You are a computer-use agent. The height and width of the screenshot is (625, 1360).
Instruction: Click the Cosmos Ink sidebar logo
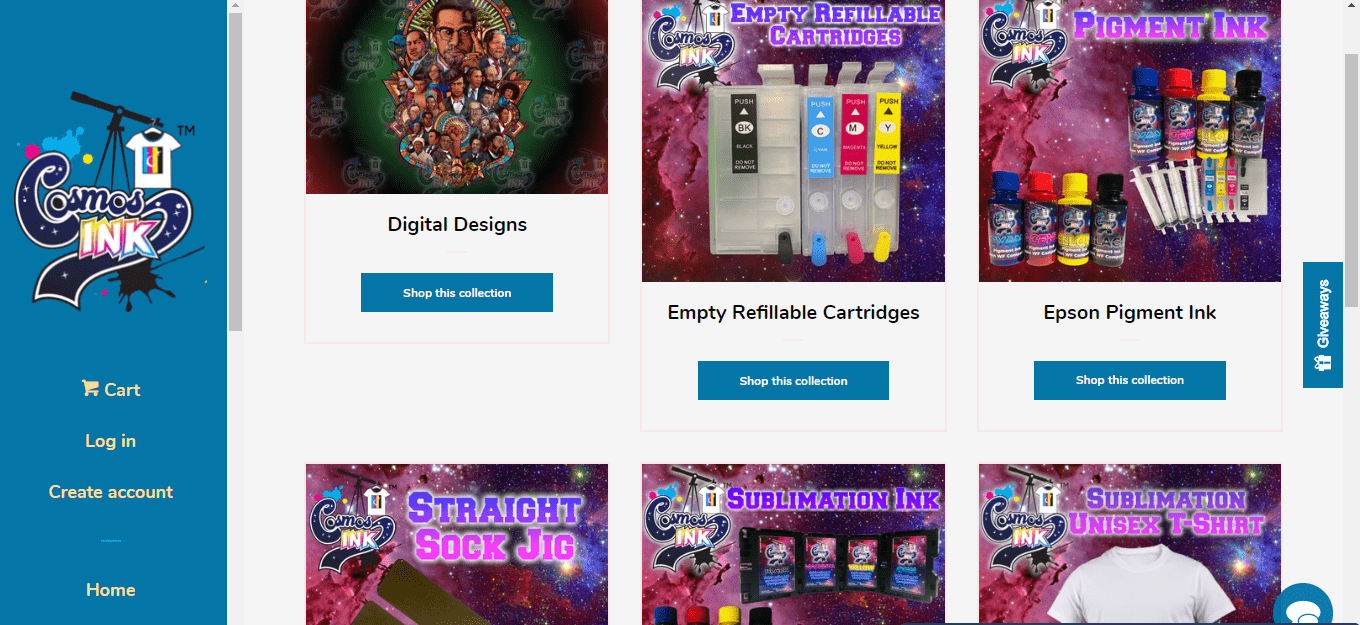click(110, 200)
